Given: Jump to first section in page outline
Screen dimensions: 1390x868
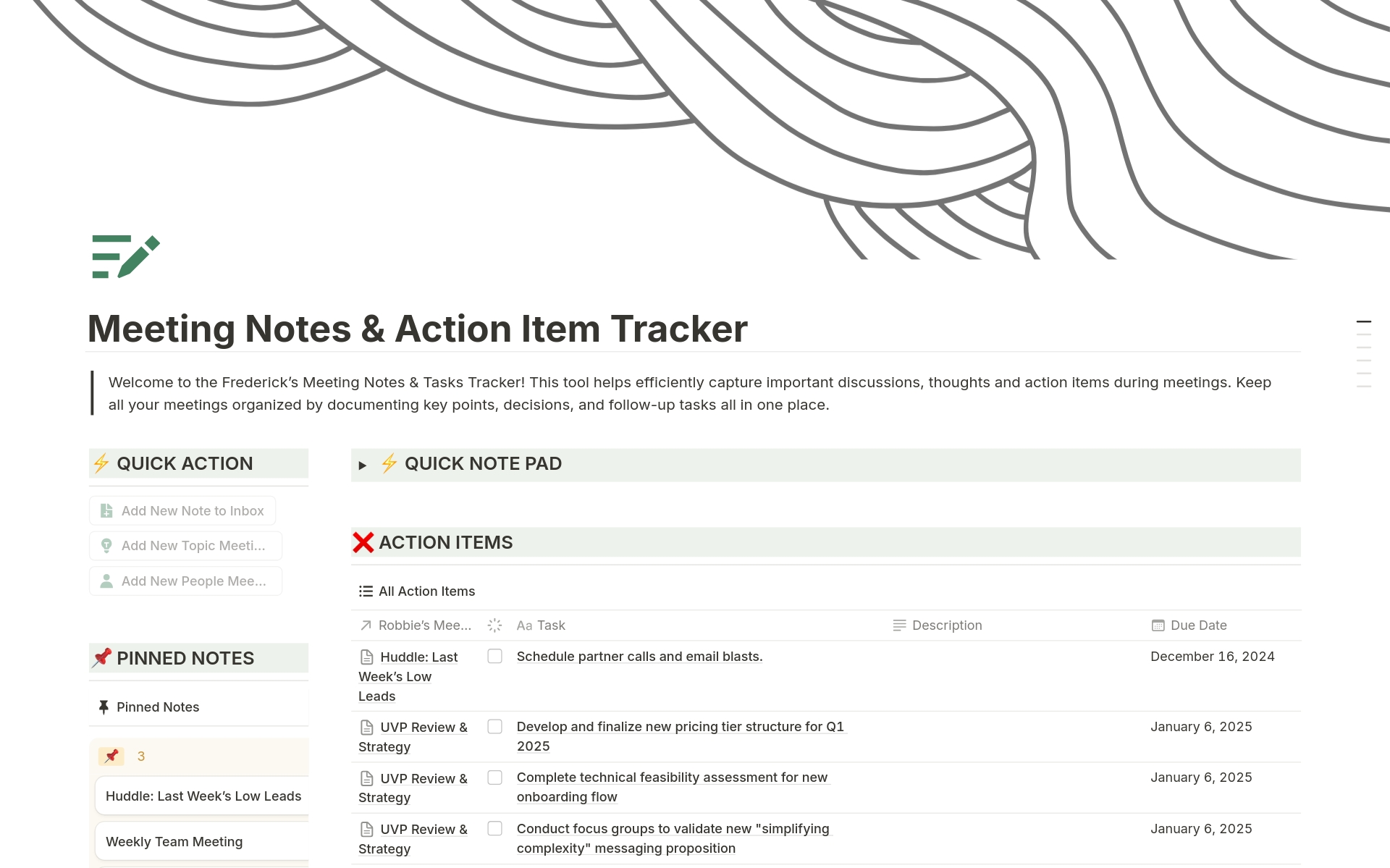Looking at the screenshot, I should coord(1363,321).
